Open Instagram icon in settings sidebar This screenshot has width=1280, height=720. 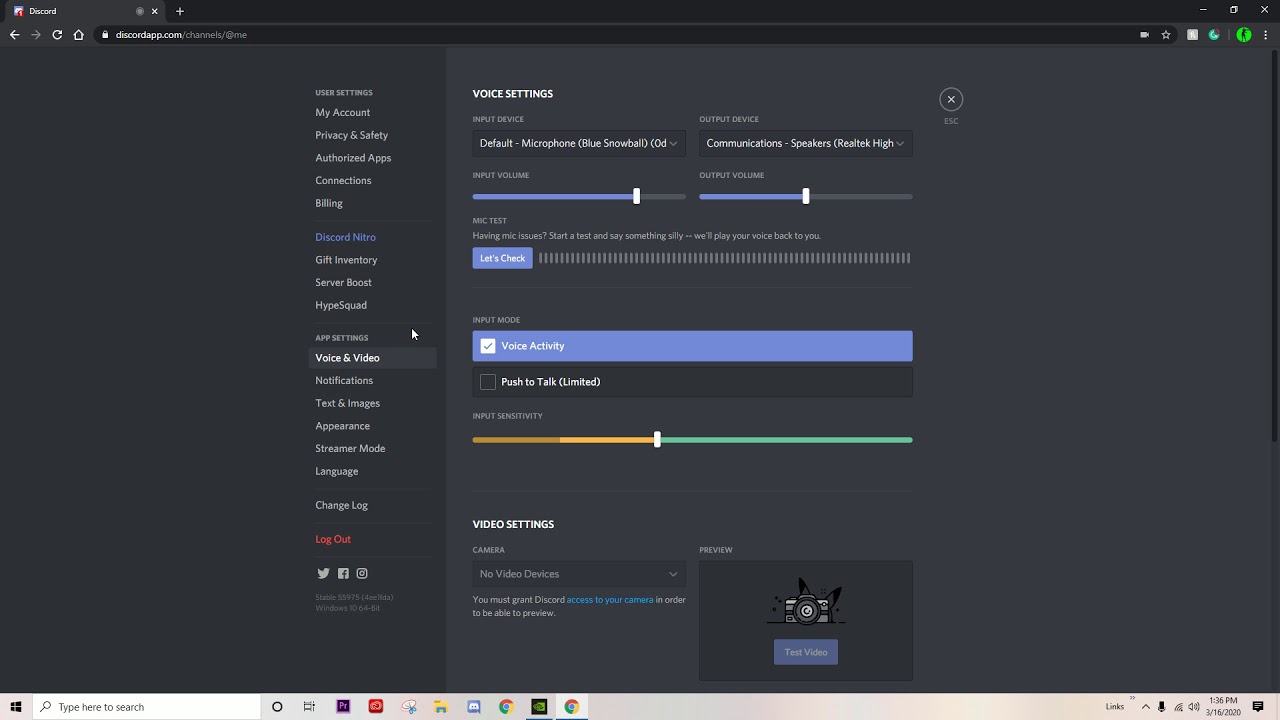coord(362,573)
